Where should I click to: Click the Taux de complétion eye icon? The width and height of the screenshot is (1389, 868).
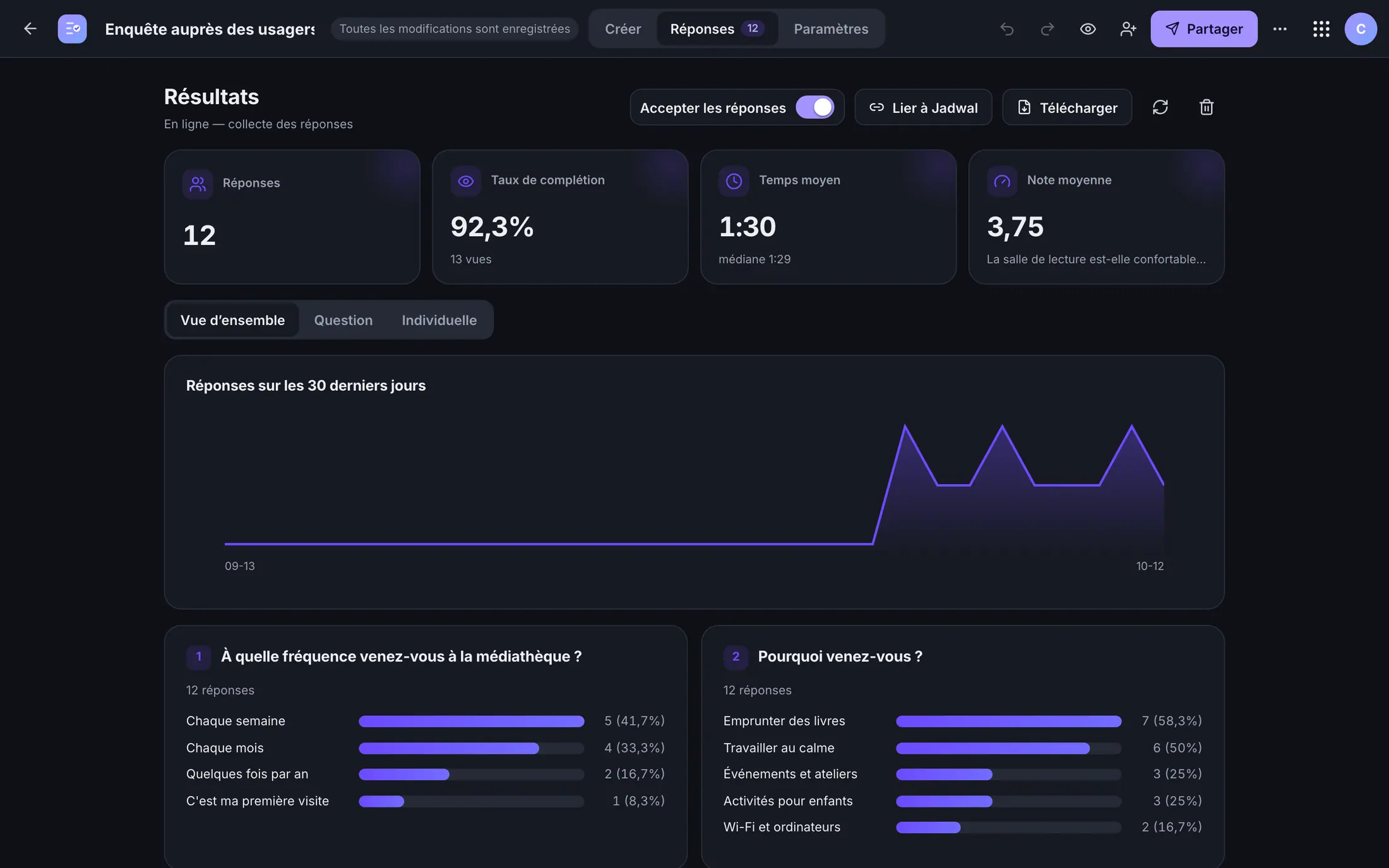465,181
